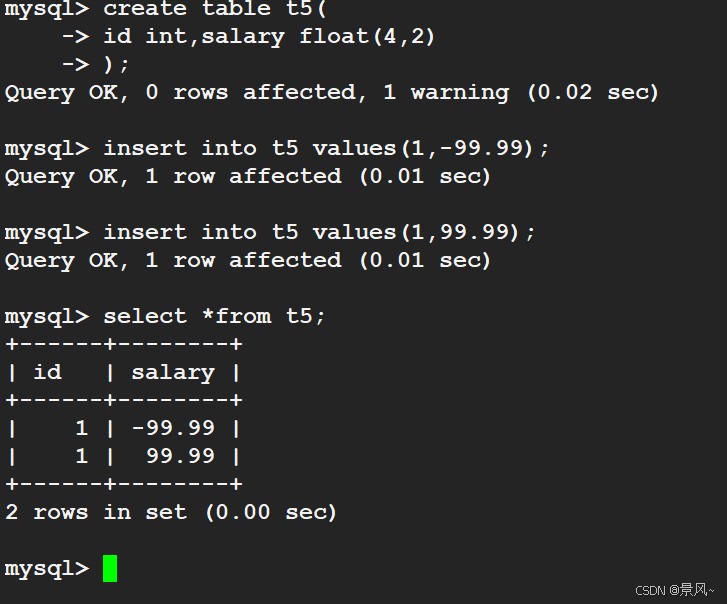Click the closing ");" continuation line

click(116, 64)
